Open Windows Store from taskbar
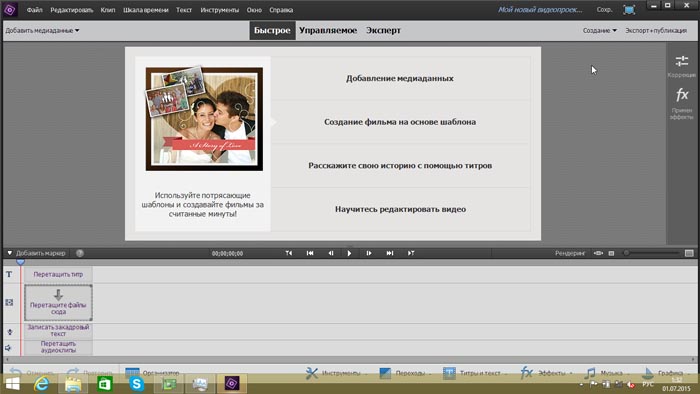Viewport: 700px width, 394px height. tap(104, 383)
